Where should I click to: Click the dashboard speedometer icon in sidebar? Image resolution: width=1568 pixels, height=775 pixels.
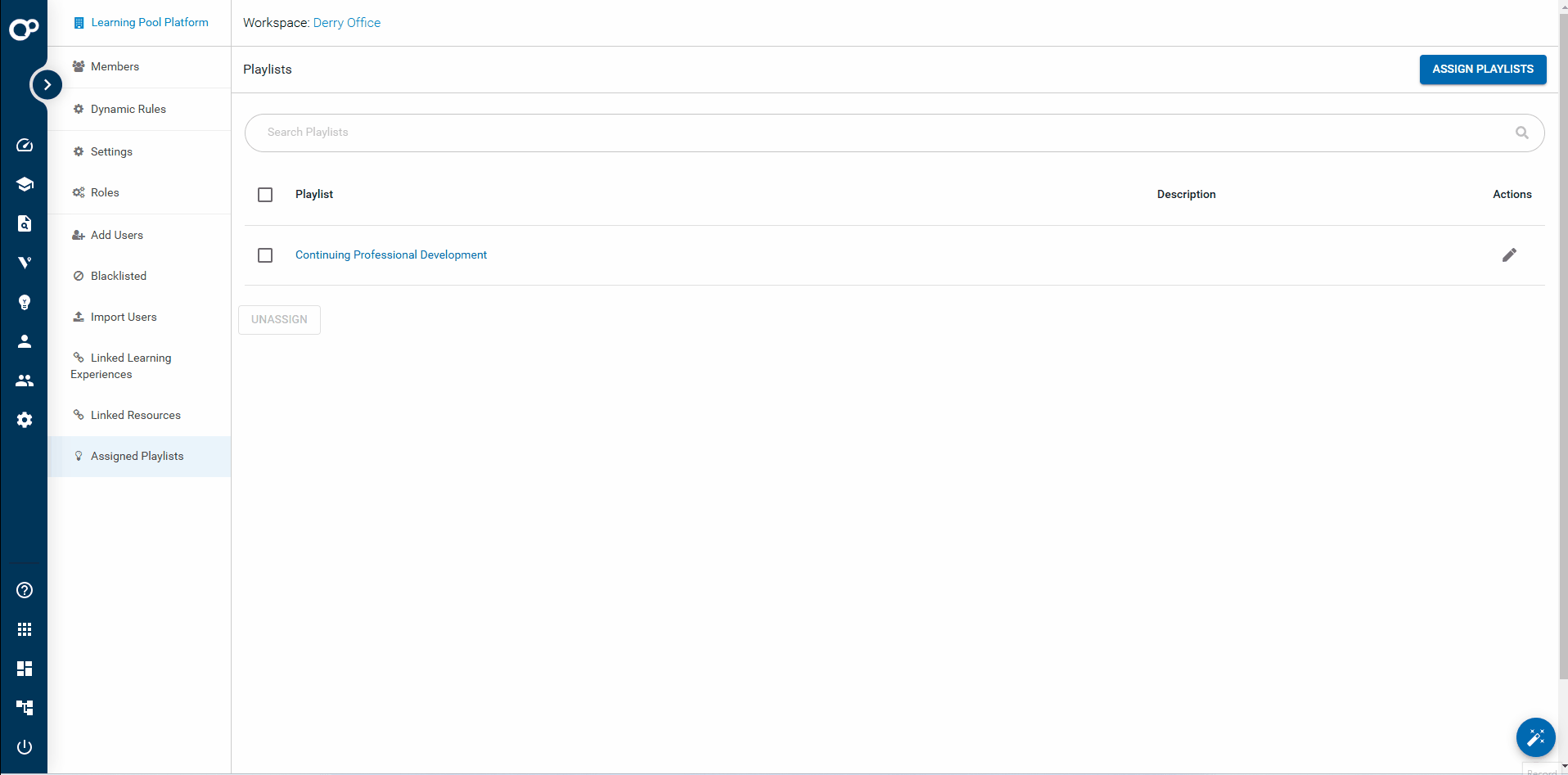click(25, 146)
